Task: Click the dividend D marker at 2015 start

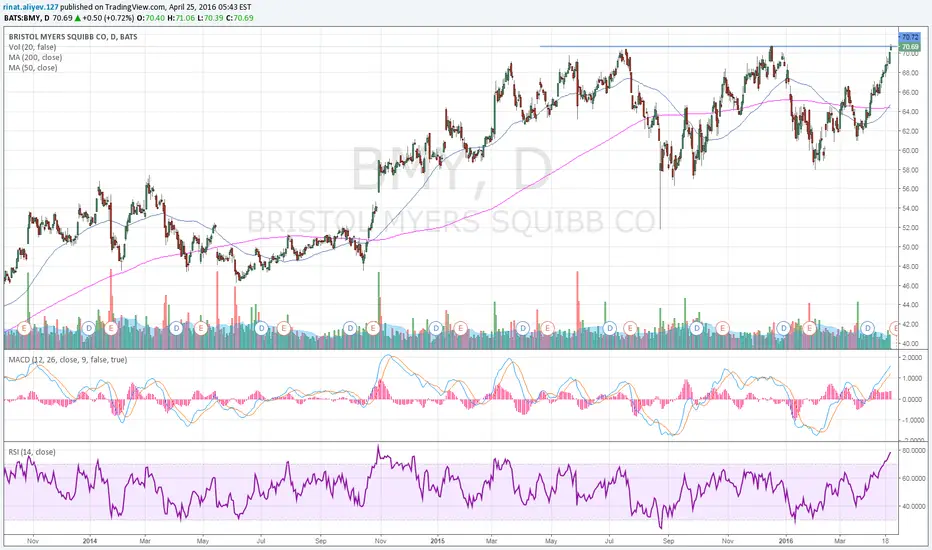Action: (x=436, y=328)
